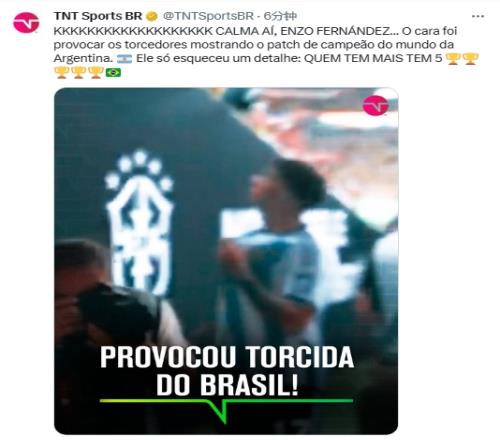Click the 'PROVOCOU TORCIDA' caption line
The height and width of the screenshot is (440, 500).
click(227, 357)
